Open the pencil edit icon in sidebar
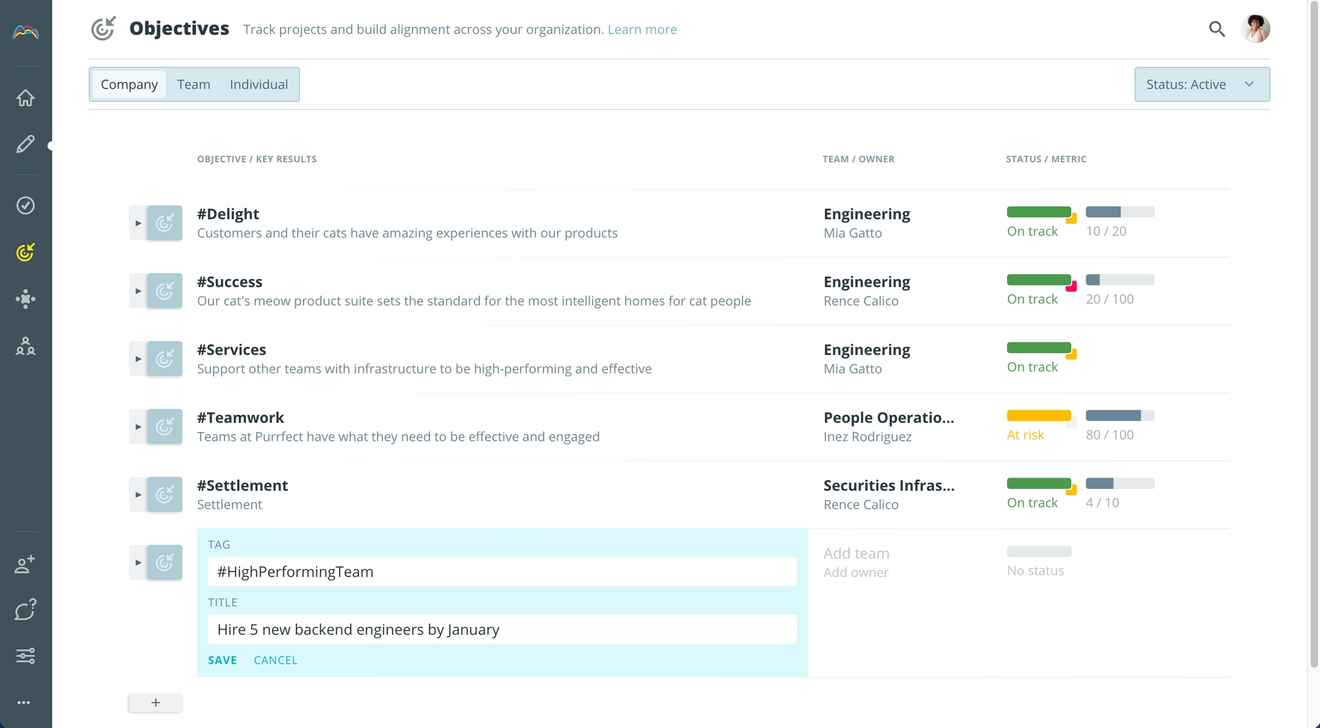 (x=26, y=144)
